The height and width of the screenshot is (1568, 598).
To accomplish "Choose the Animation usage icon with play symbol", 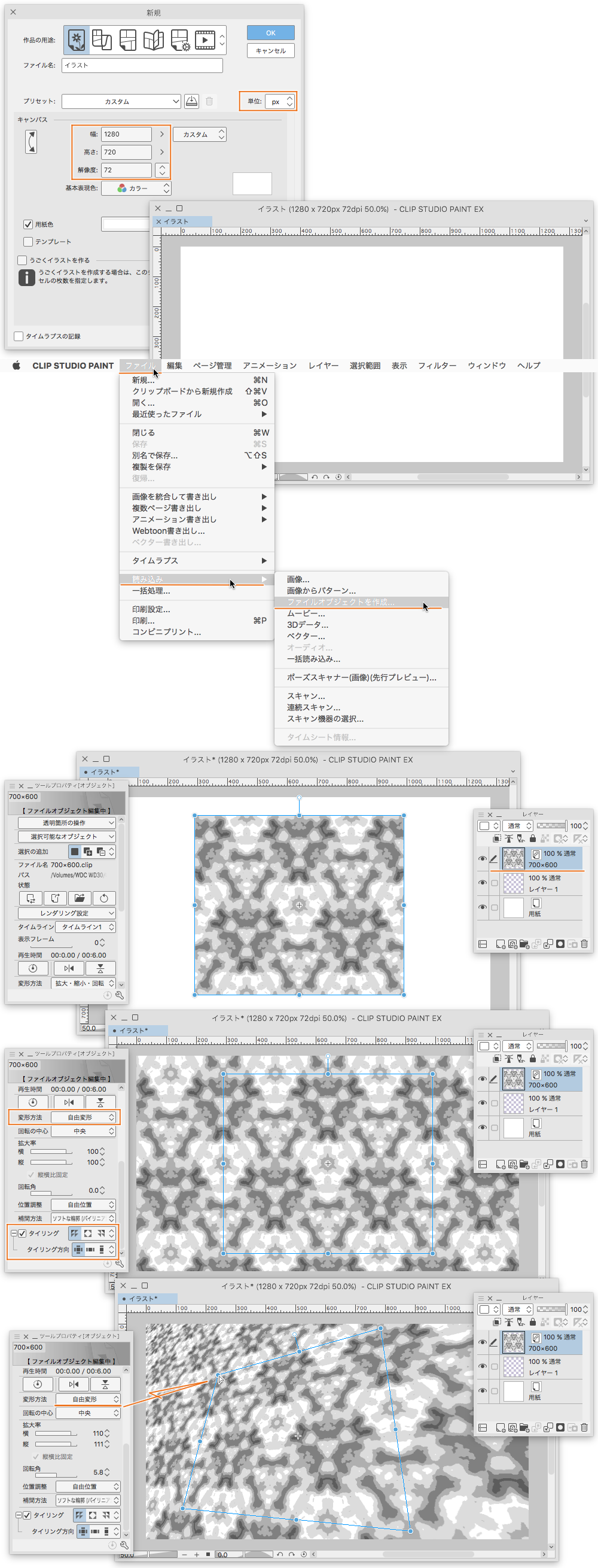I will tap(205, 40).
